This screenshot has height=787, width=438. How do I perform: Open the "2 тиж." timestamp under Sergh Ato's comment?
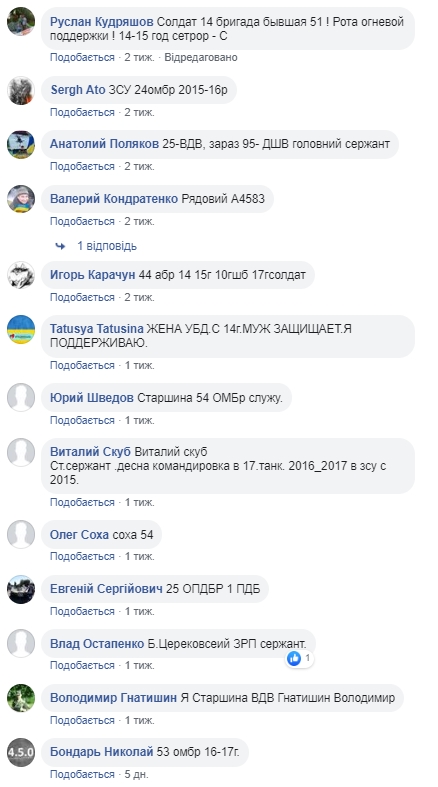click(x=139, y=112)
